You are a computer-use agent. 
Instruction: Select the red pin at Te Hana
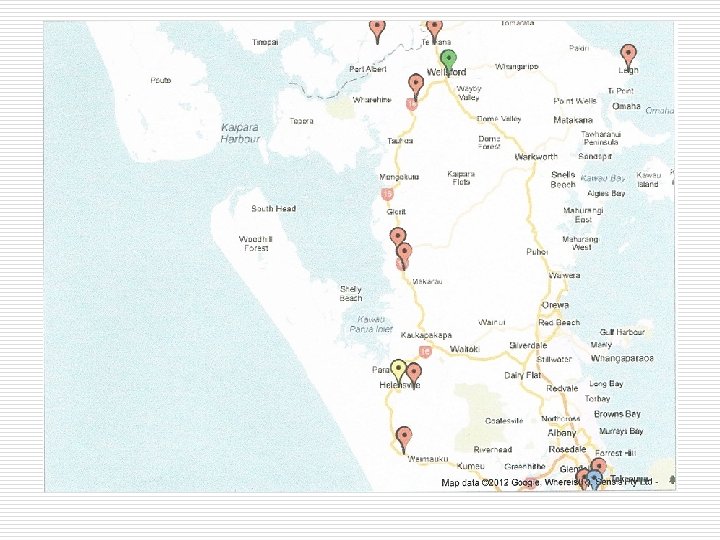[x=434, y=31]
